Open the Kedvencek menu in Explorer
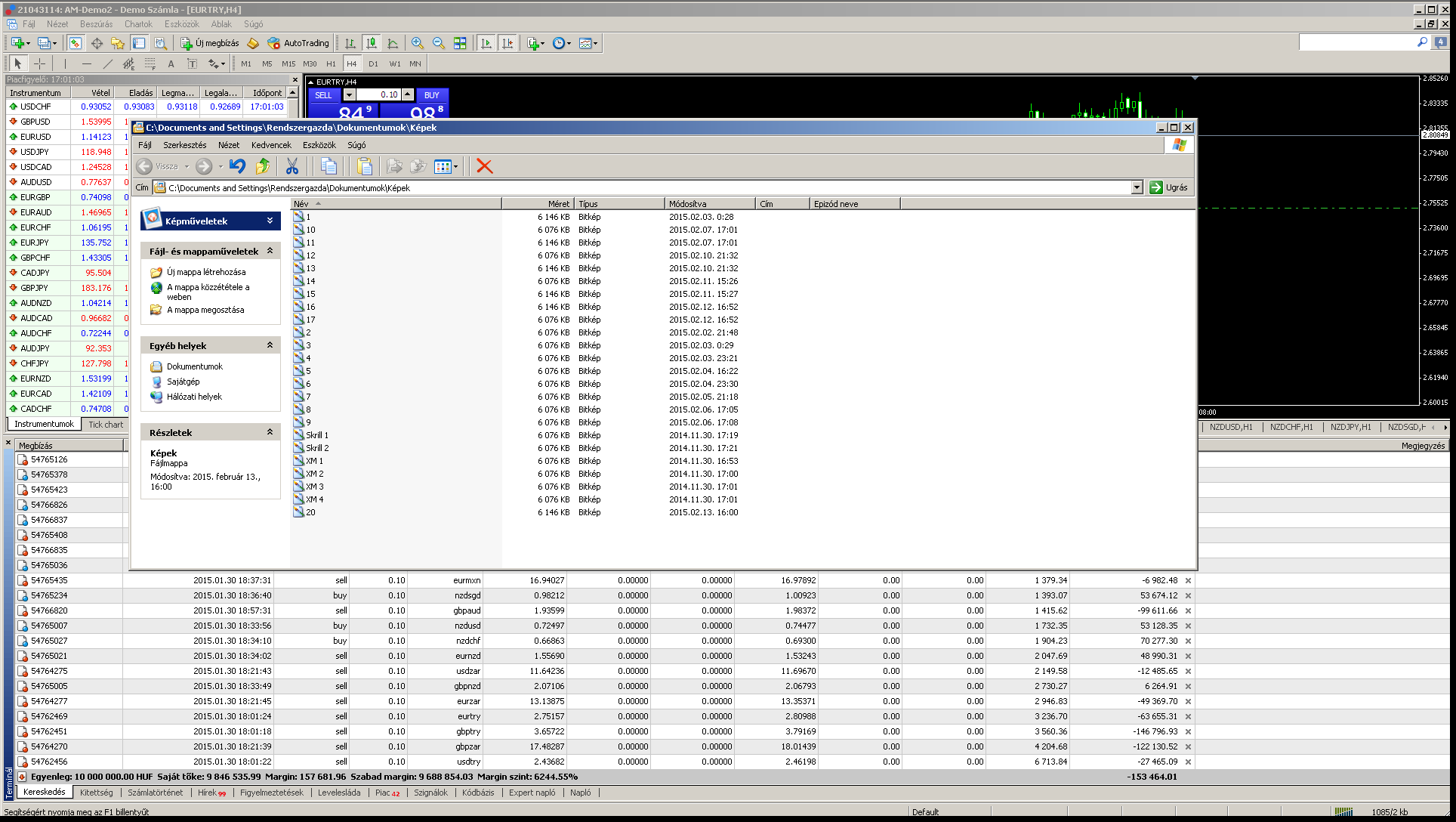Image resolution: width=1456 pixels, height=822 pixels. (x=270, y=145)
